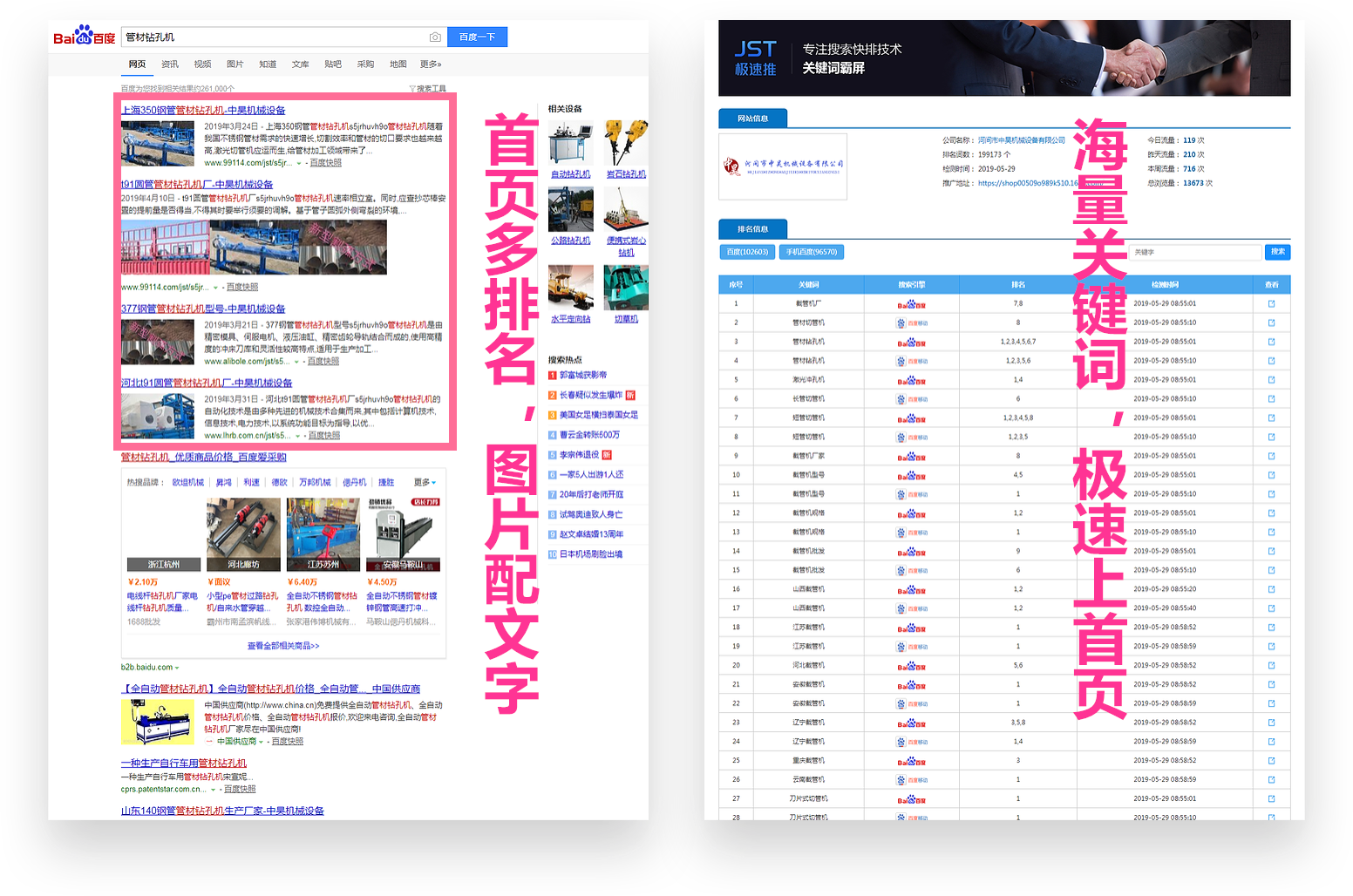This screenshot has height=896, width=1353.
Task: Open the 安徽马鞍山 product image
Action: click(403, 535)
